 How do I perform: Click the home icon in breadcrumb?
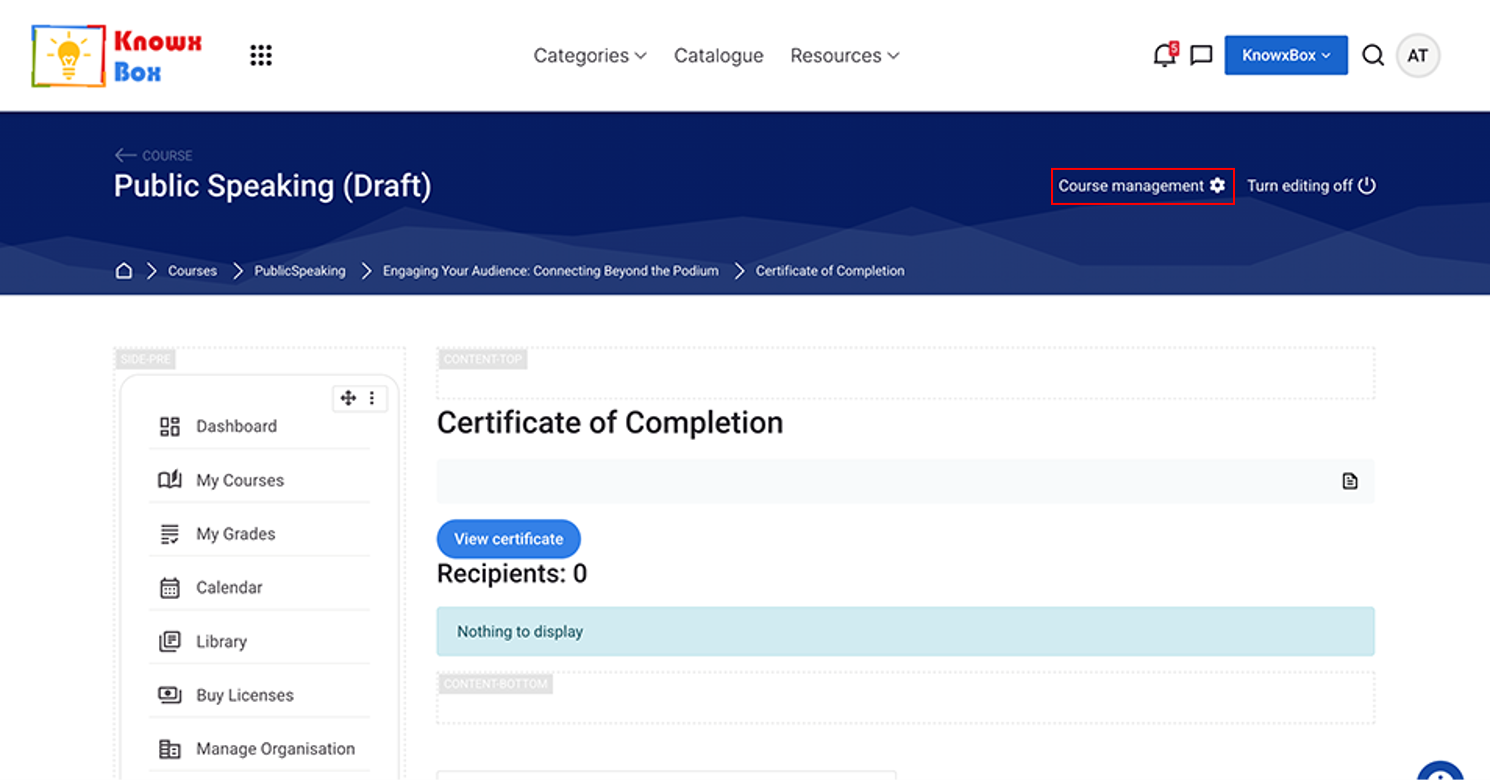(x=124, y=271)
